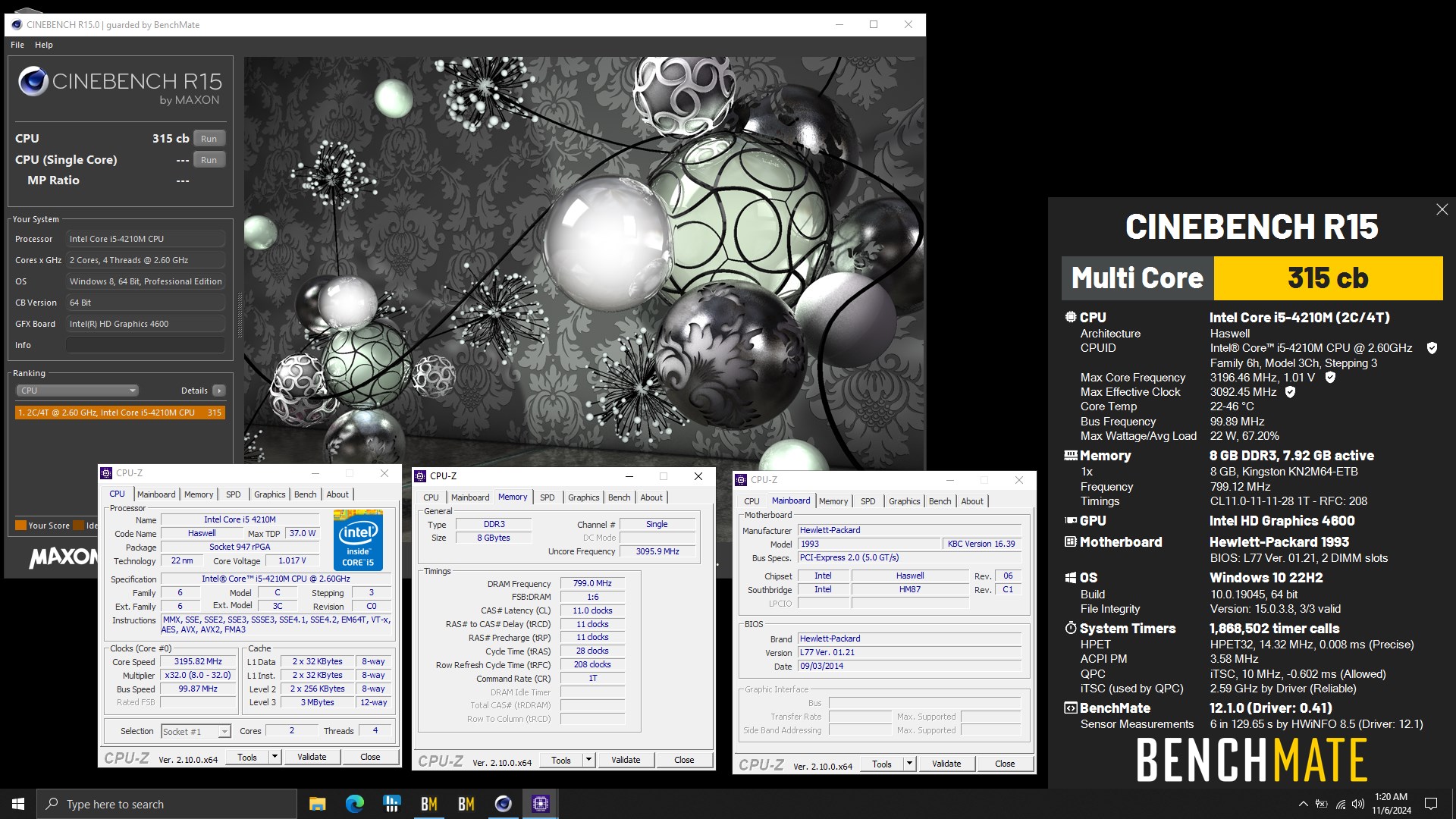Click Tools button in first CPU-Z window

point(247,757)
